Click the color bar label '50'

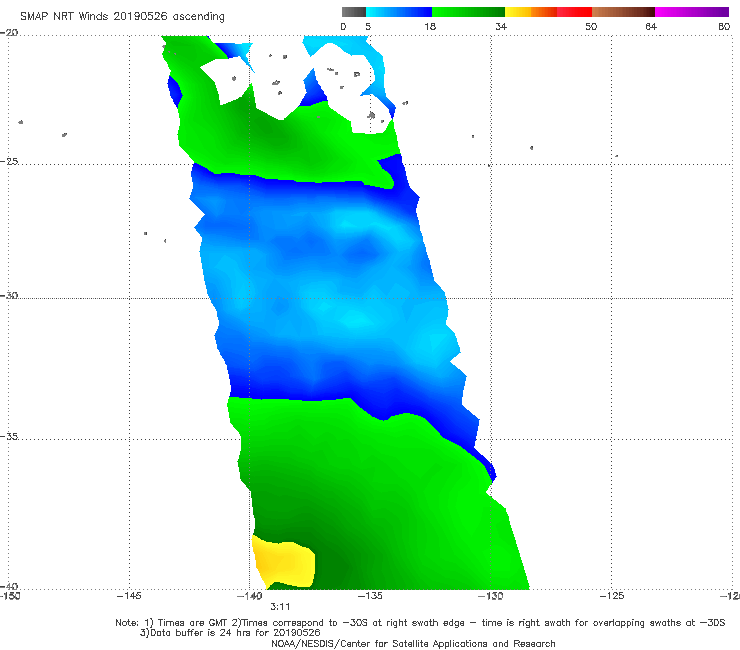(x=591, y=26)
